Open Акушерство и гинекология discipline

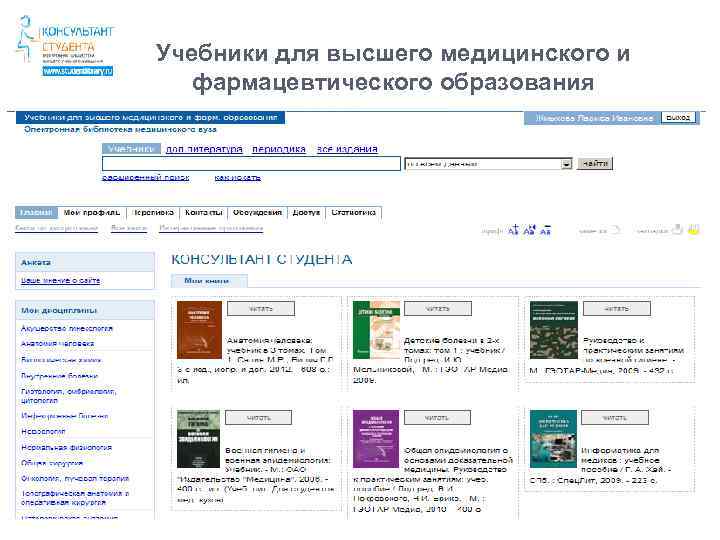tap(67, 328)
